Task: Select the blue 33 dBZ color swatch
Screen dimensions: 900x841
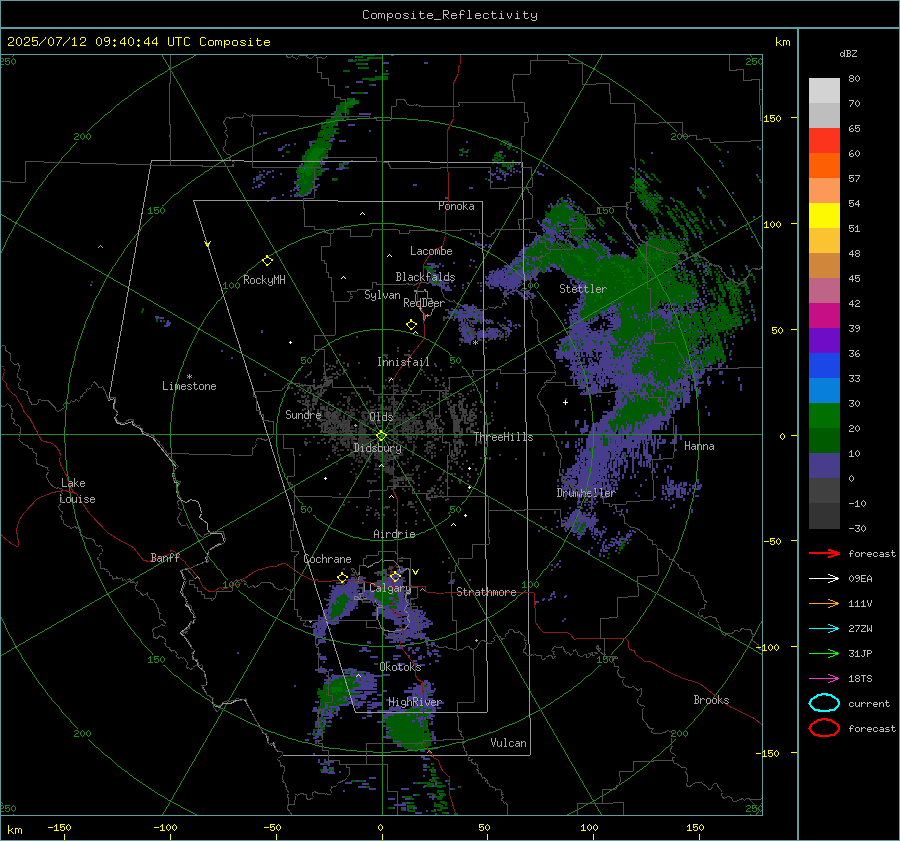Action: (x=824, y=366)
